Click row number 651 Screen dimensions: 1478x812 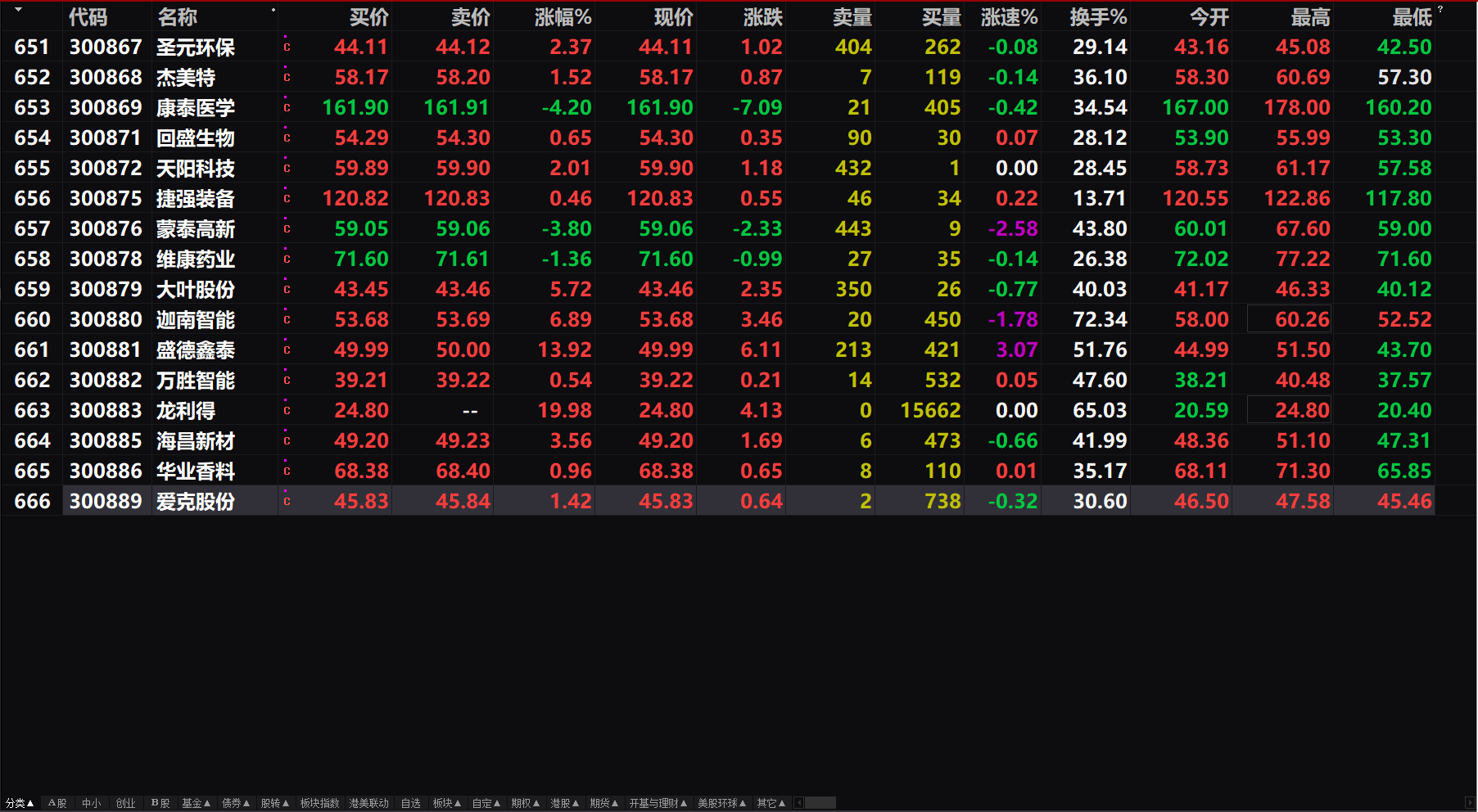point(32,47)
